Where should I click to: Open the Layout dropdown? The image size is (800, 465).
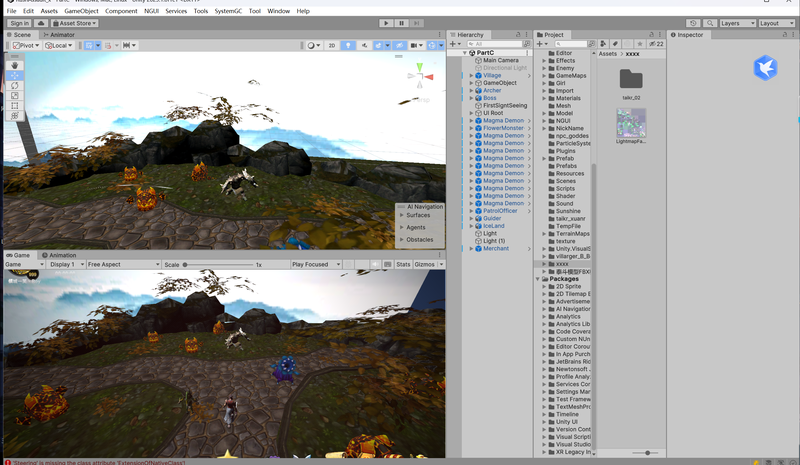pyautogui.click(x=777, y=23)
